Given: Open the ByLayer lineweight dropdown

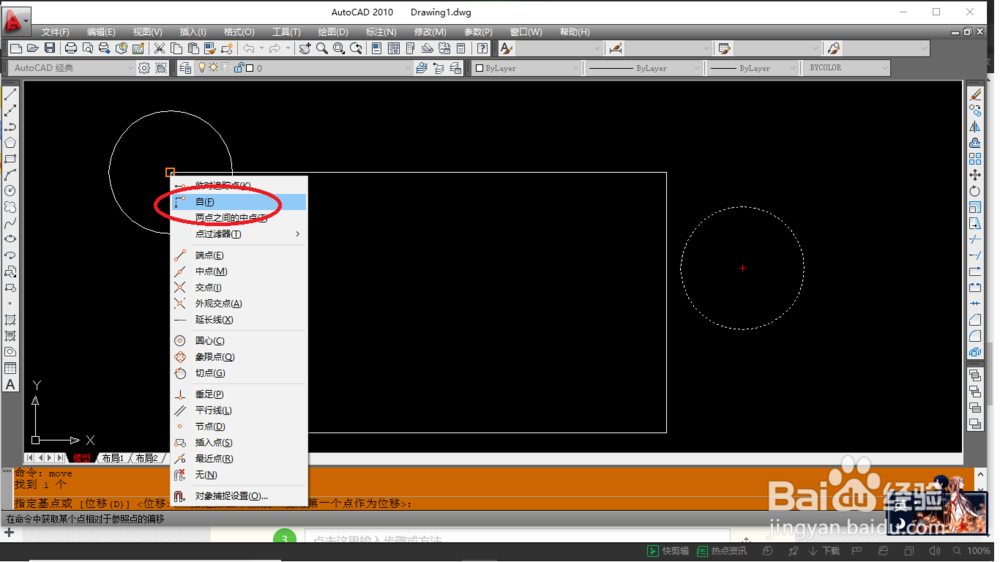Looking at the screenshot, I should coord(793,68).
